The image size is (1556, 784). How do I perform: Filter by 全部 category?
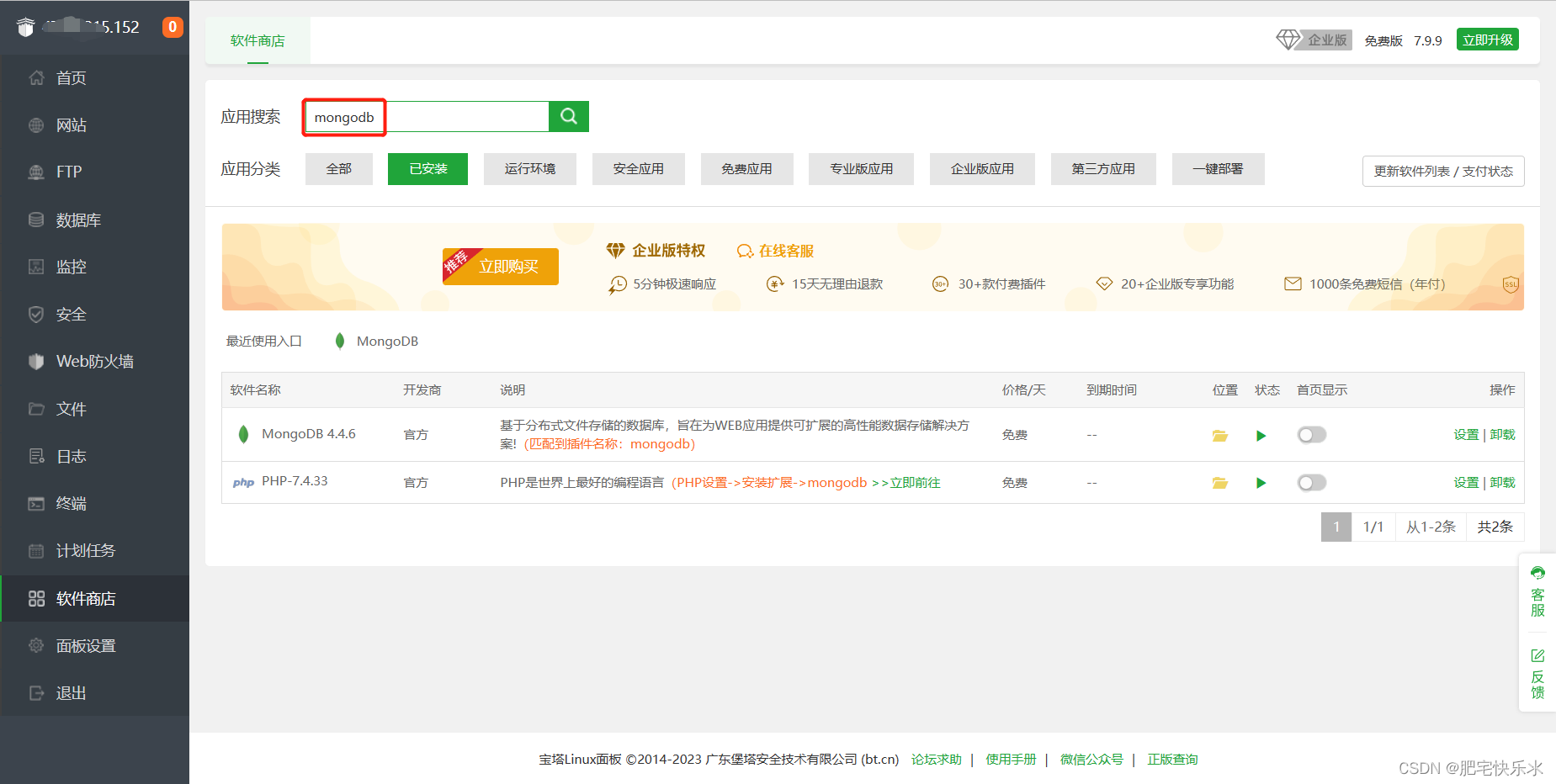[x=339, y=169]
